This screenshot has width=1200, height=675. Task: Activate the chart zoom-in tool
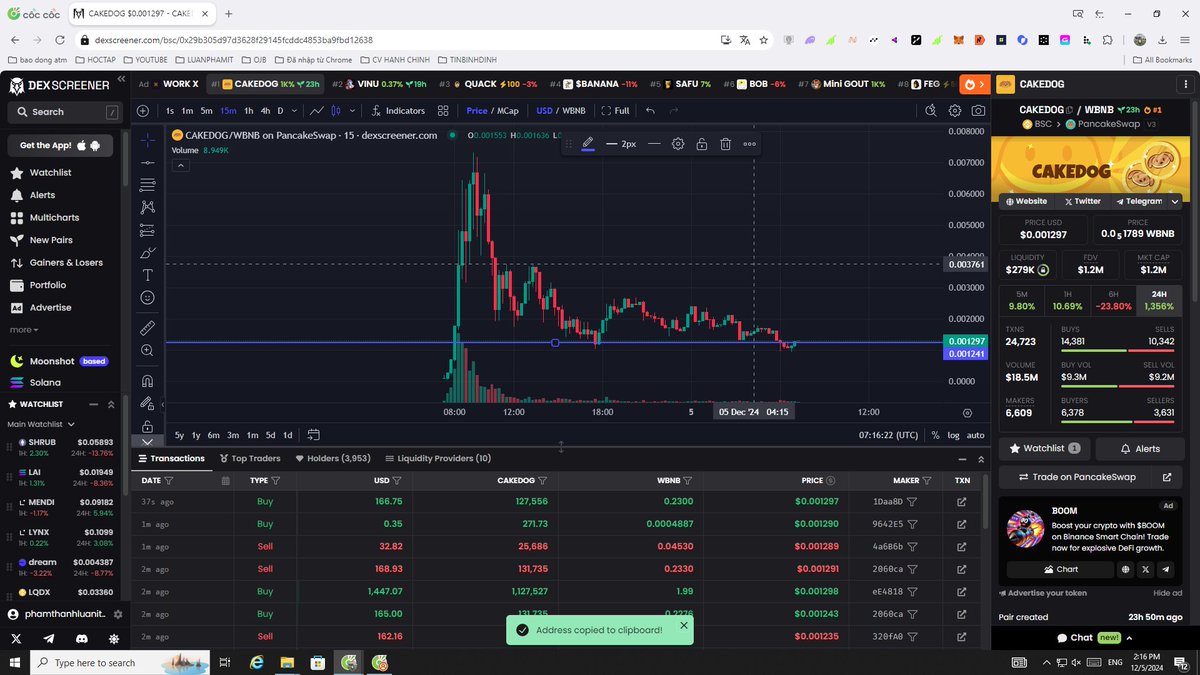[x=147, y=350]
